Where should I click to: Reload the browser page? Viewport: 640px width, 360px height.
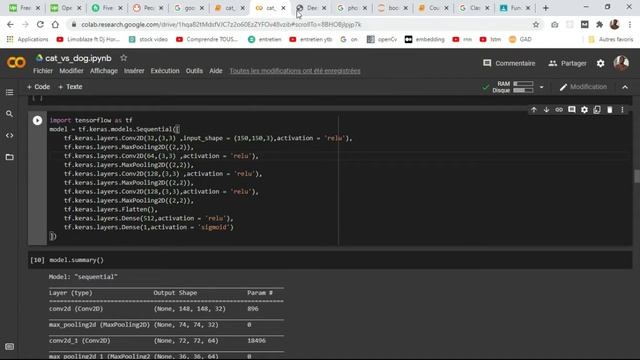click(x=40, y=24)
